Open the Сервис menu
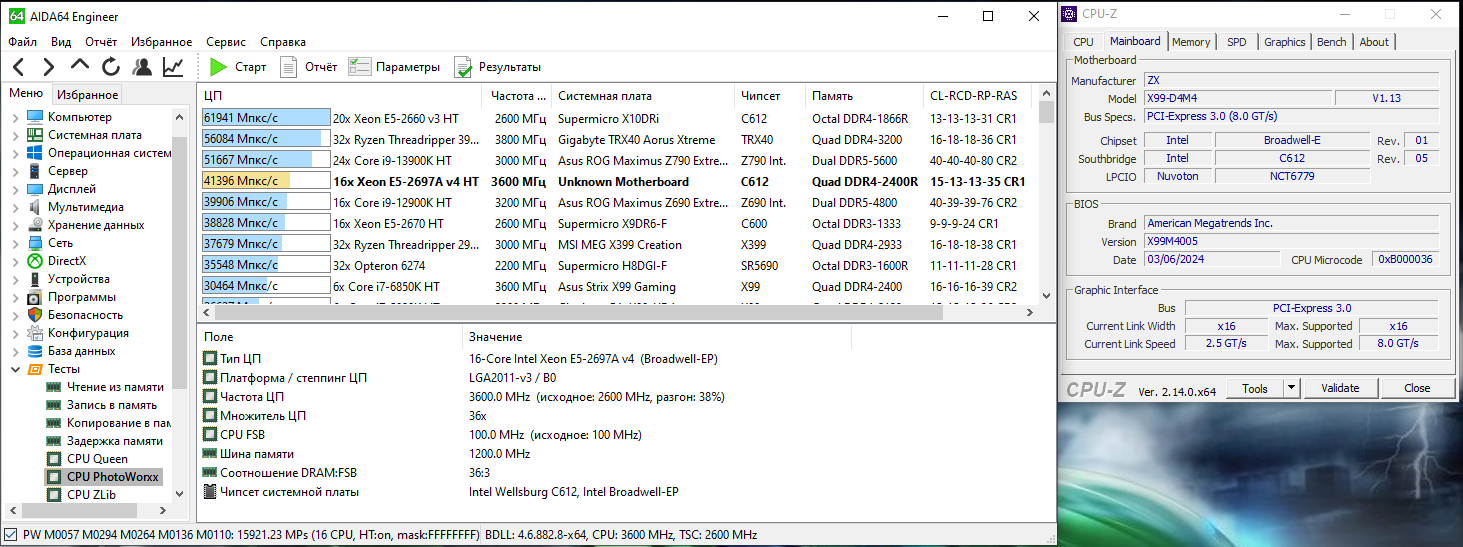The width and height of the screenshot is (1463, 547). point(226,42)
